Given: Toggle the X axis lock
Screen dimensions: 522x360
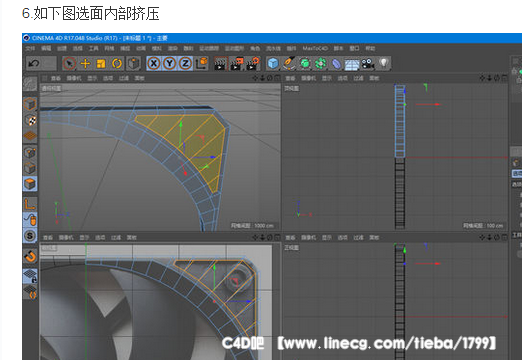Looking at the screenshot, I should coord(154,63).
